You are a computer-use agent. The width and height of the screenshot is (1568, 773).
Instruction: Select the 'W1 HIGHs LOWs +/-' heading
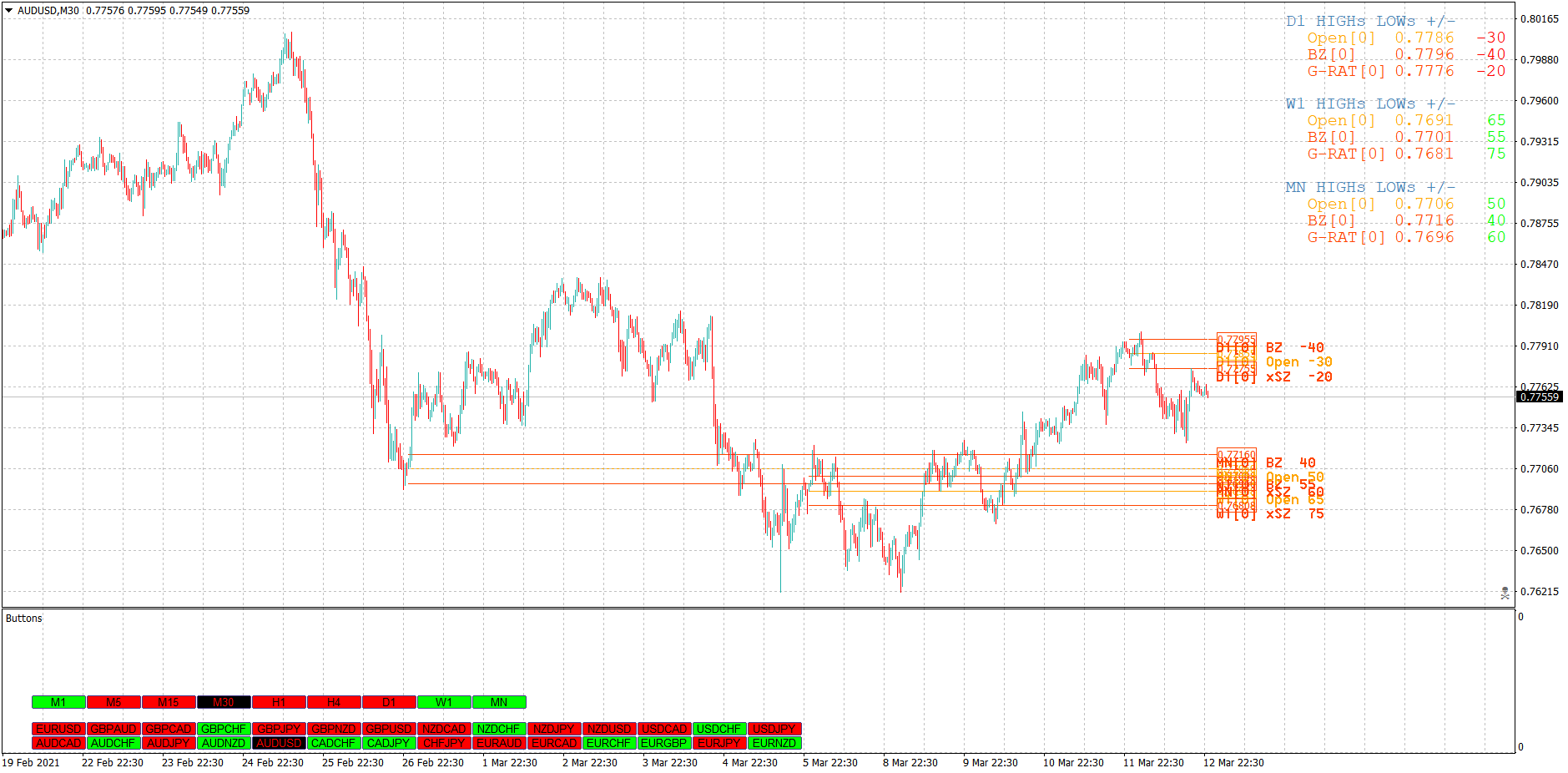pos(1370,104)
